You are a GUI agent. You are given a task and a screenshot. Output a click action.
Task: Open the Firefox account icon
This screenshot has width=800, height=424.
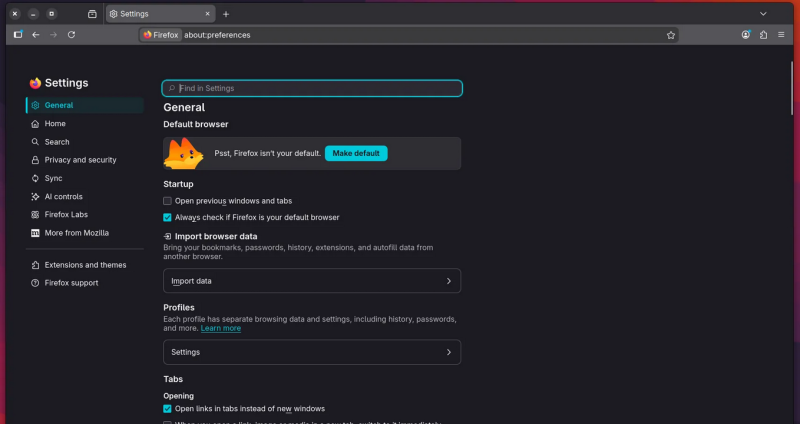click(746, 35)
